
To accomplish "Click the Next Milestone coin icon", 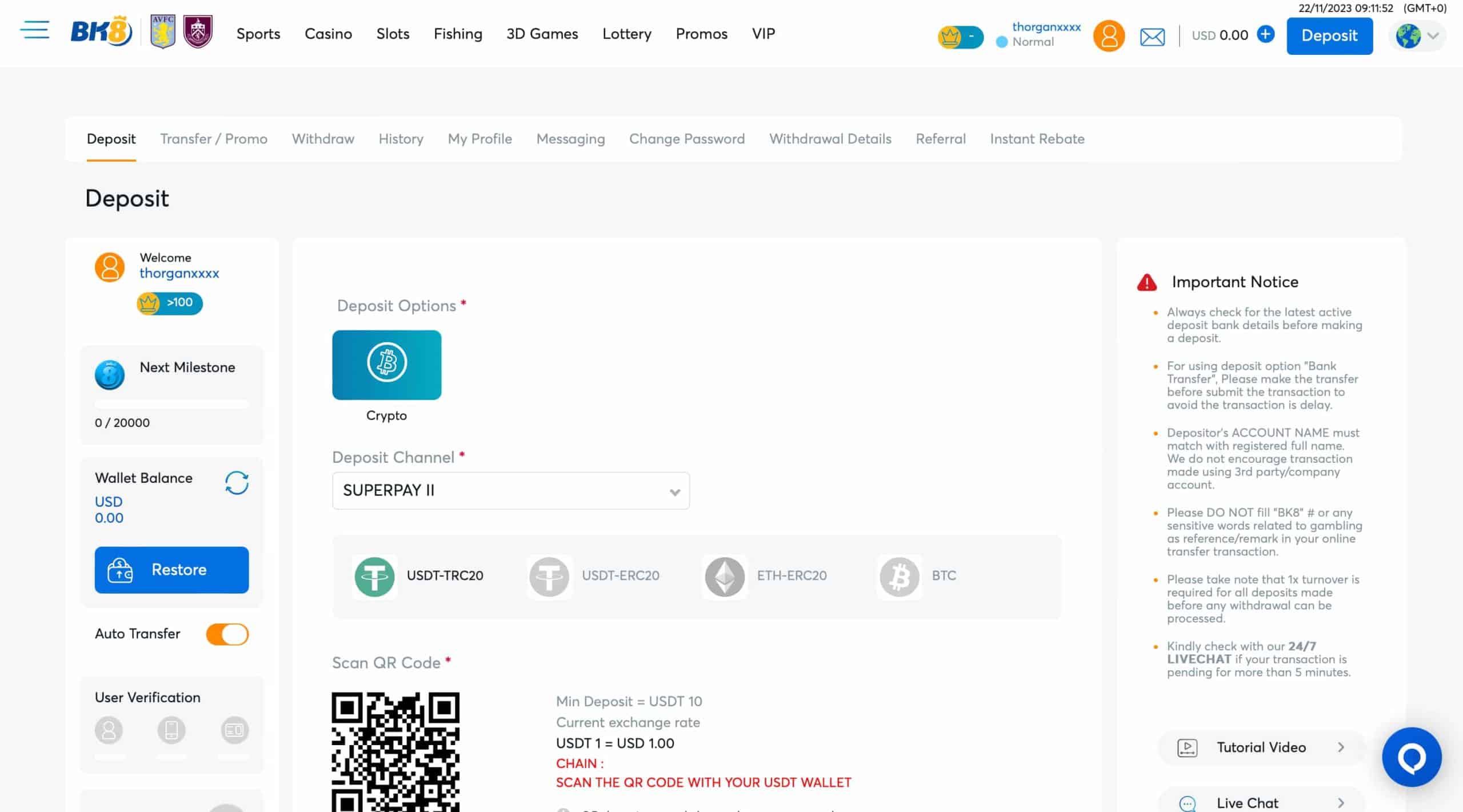I will pos(110,375).
